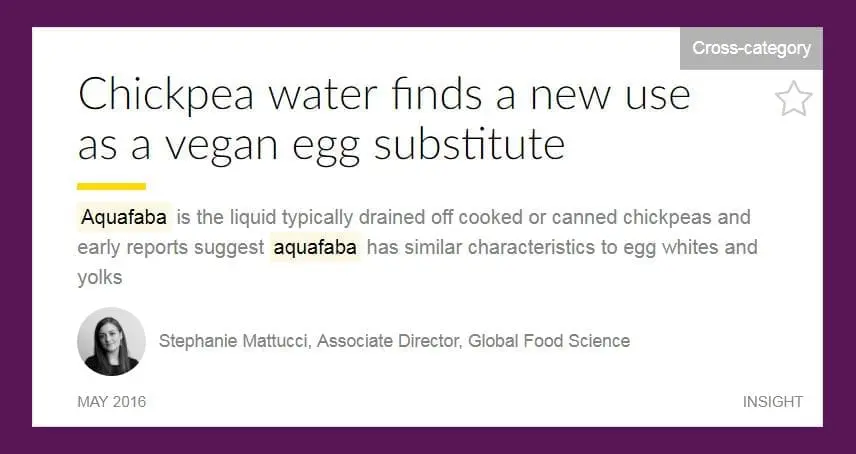Click the word 'yolks' in summary
The image size is (856, 454).
click(x=99, y=277)
